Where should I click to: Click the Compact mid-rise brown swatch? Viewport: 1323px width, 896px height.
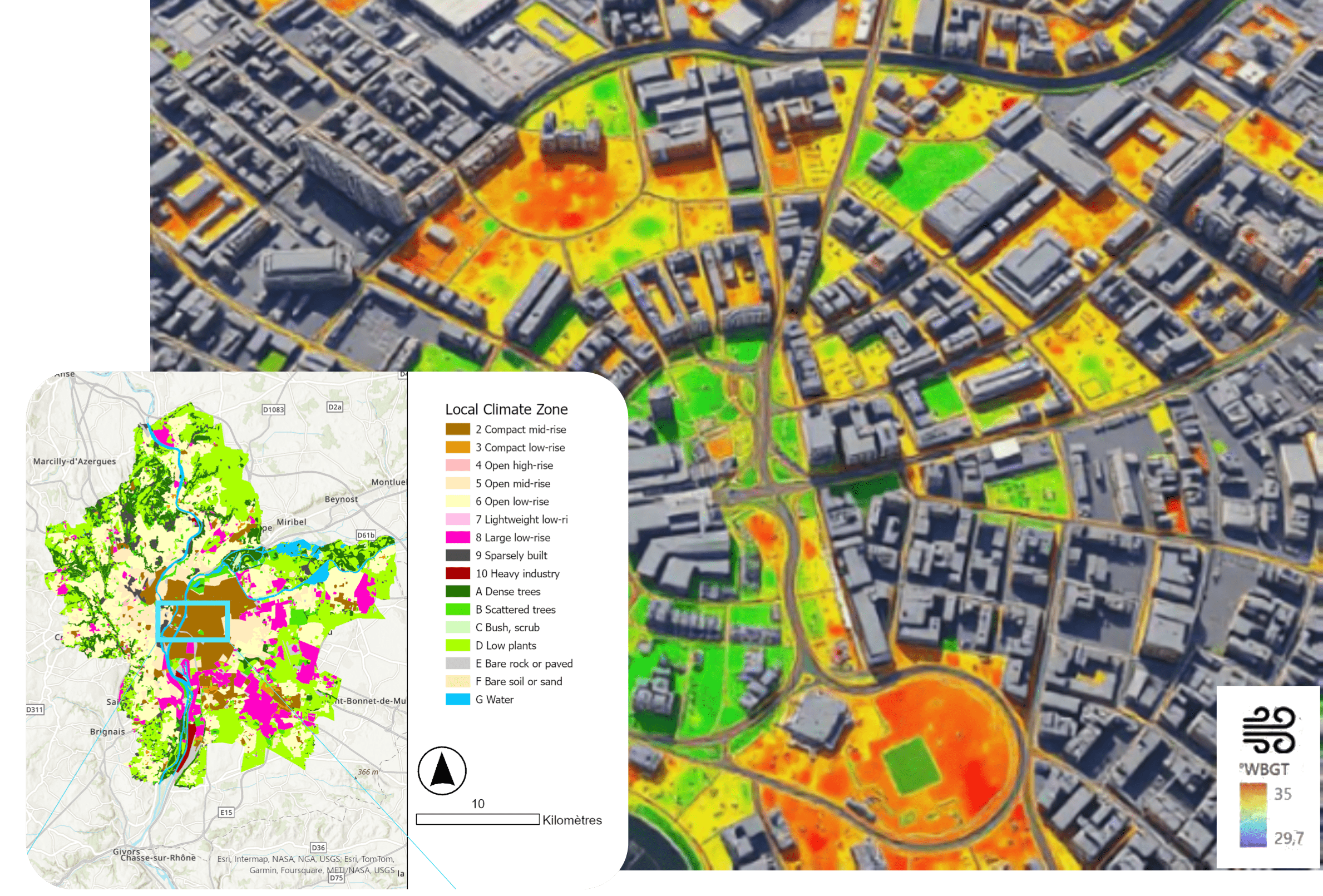point(458,429)
